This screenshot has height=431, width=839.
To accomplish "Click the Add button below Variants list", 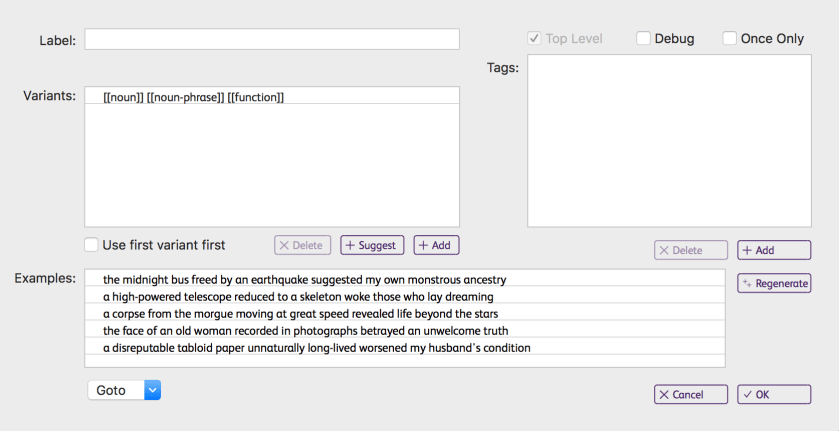I will pos(436,245).
